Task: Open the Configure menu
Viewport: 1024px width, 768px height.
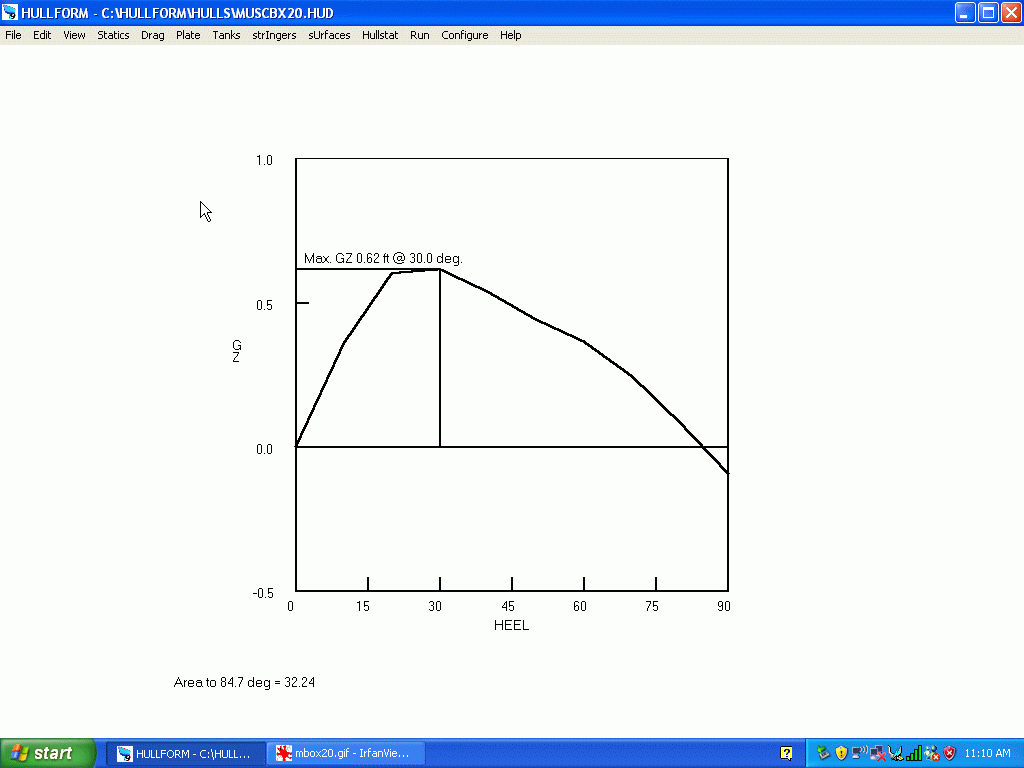Action: pos(465,35)
